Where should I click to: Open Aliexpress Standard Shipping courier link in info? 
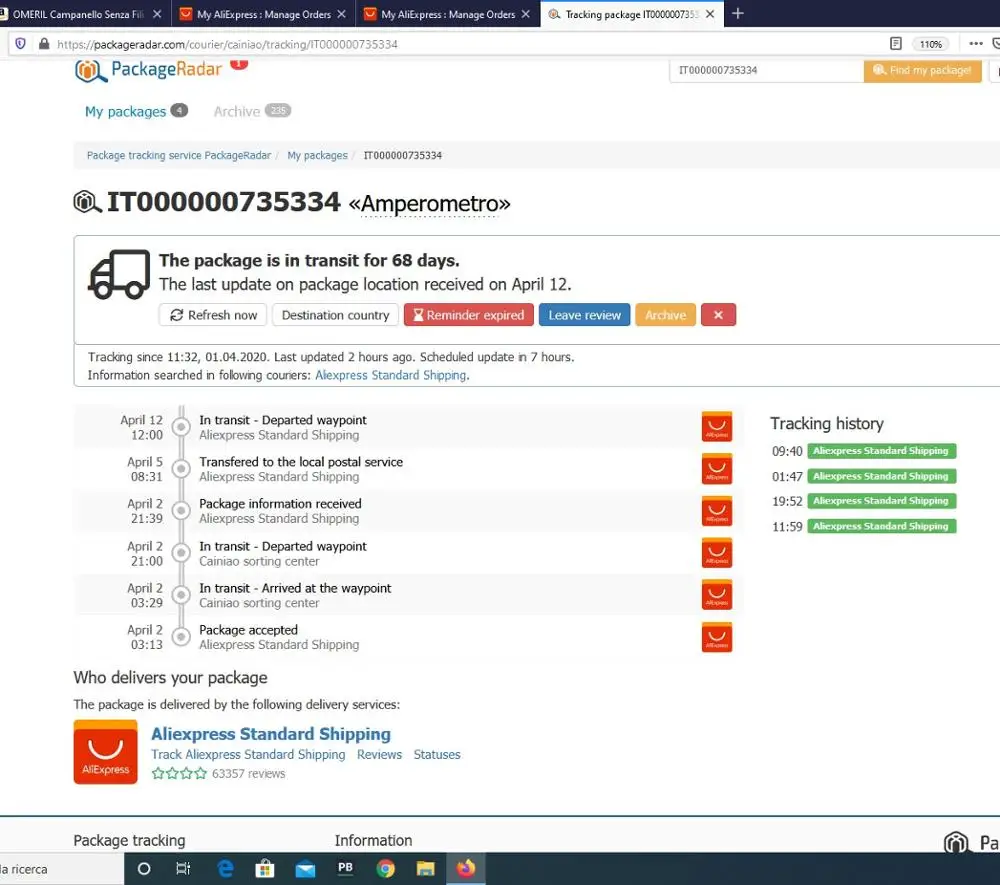click(390, 376)
